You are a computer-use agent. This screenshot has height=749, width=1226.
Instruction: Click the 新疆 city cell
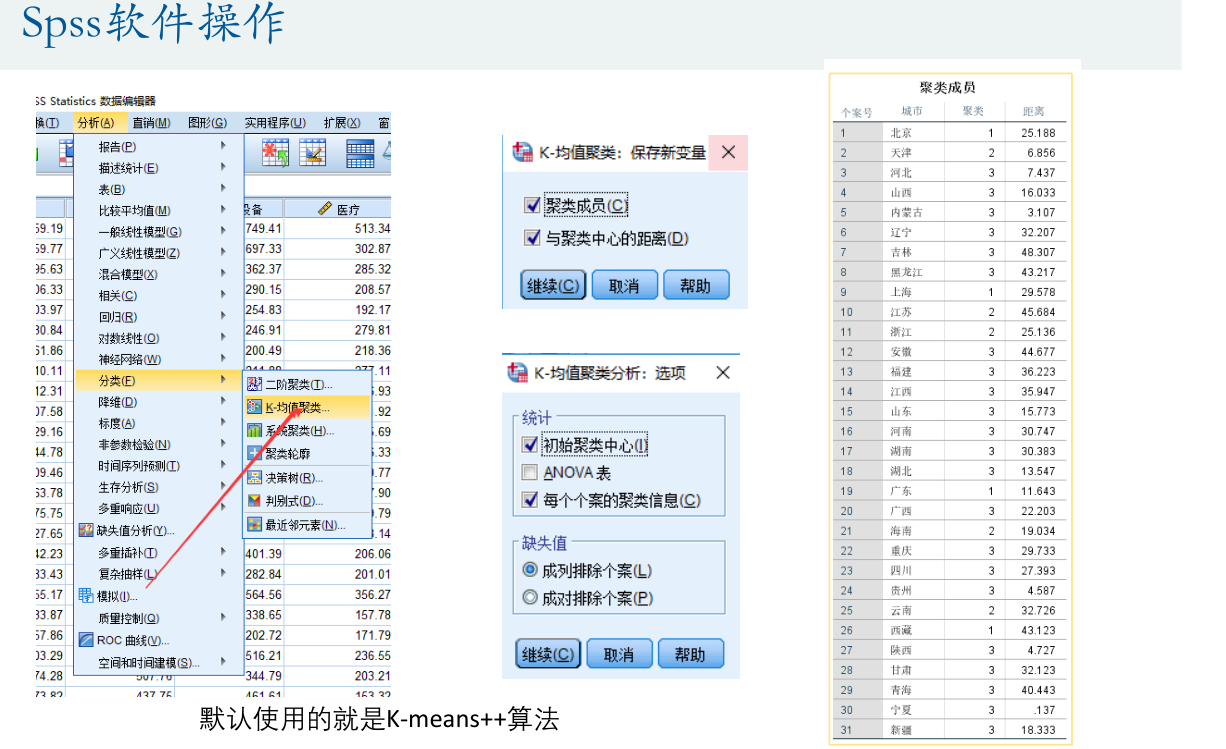(x=901, y=730)
